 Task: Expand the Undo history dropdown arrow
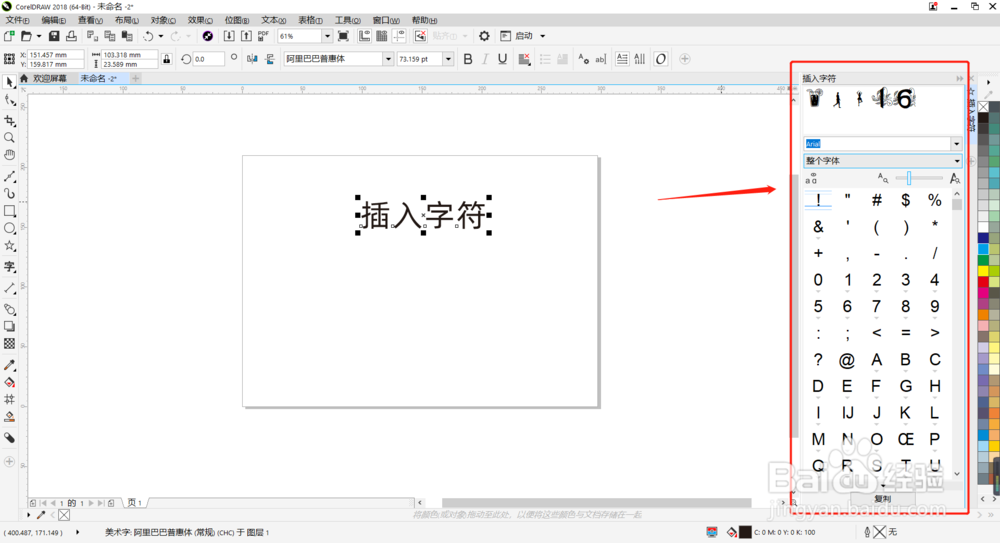[161, 36]
